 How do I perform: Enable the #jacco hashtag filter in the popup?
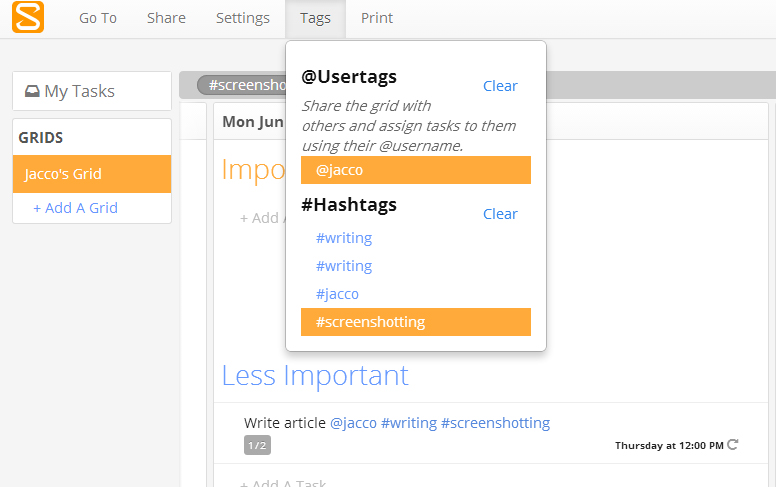[337, 294]
